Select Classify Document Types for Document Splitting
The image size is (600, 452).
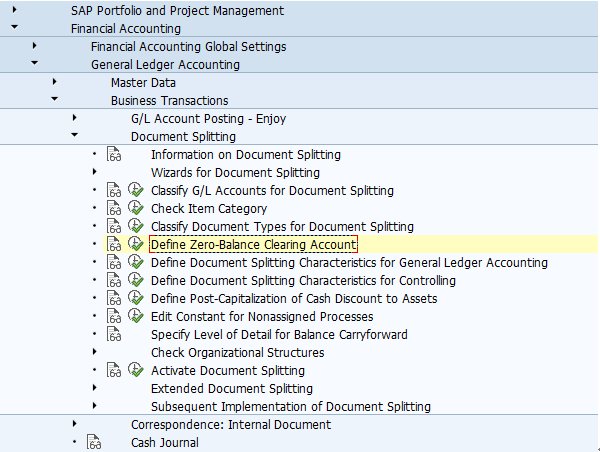[282, 227]
